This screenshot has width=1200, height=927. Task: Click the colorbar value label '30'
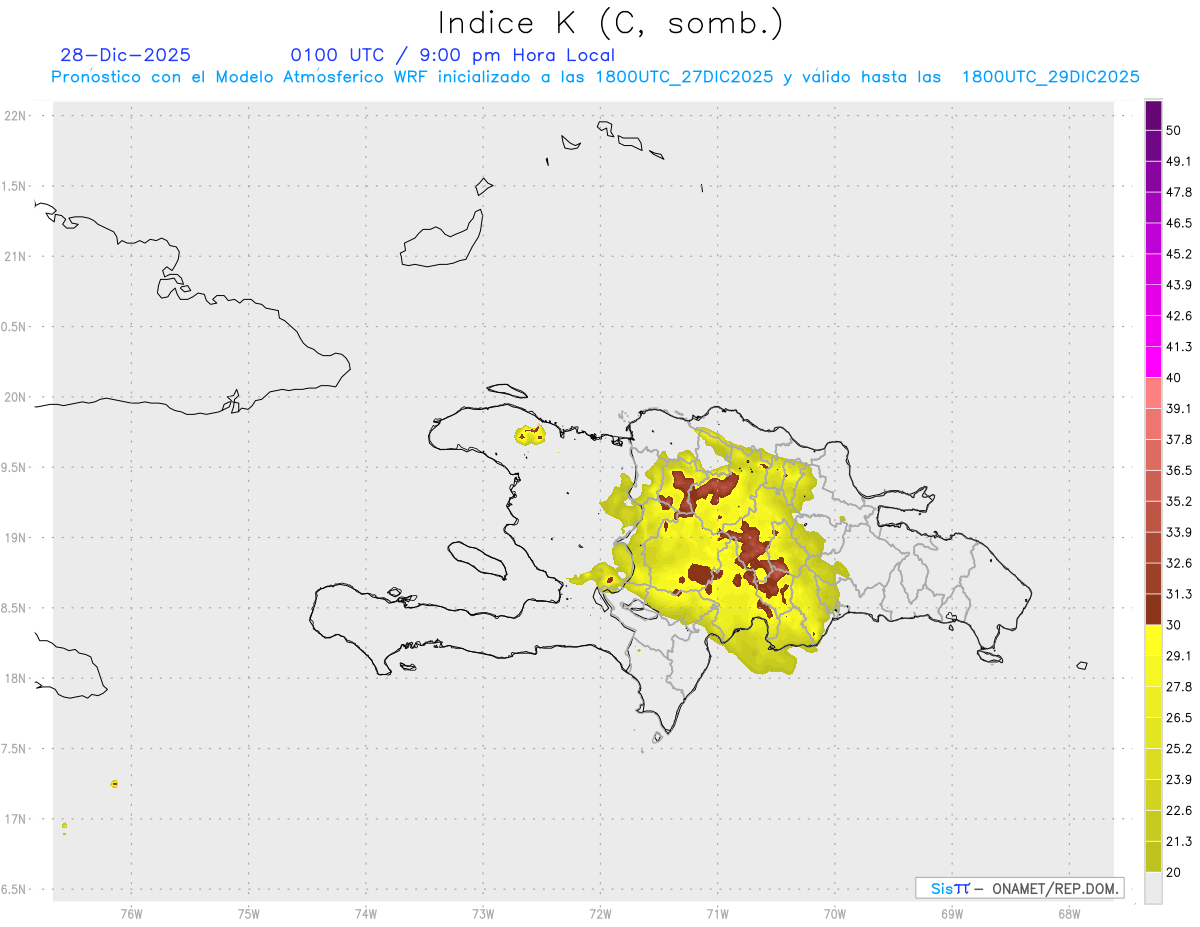pyautogui.click(x=1174, y=625)
